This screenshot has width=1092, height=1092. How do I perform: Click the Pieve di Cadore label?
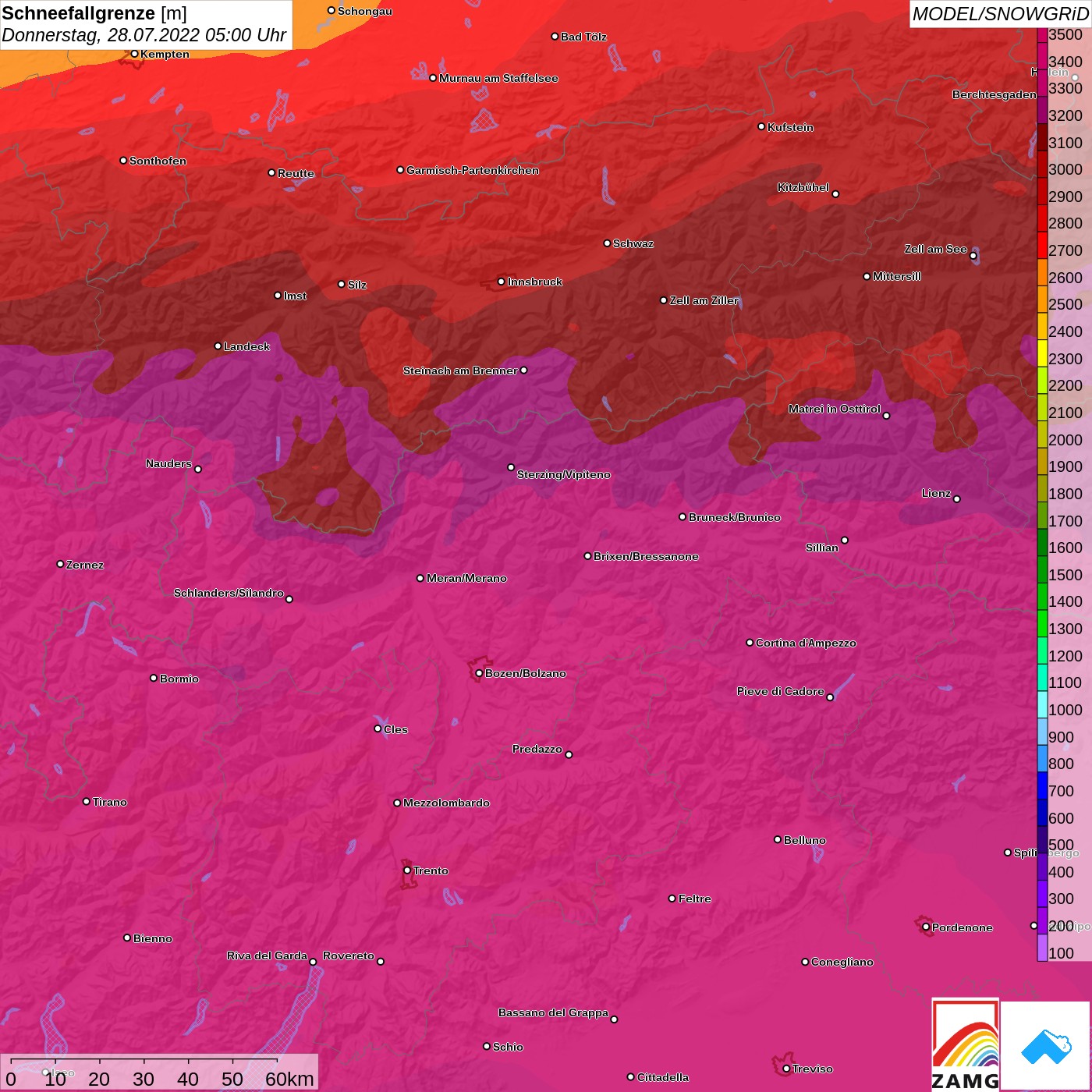click(x=780, y=691)
